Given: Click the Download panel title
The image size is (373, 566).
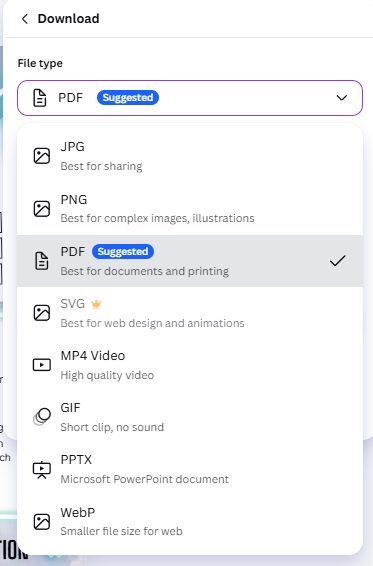Looking at the screenshot, I should [69, 19].
